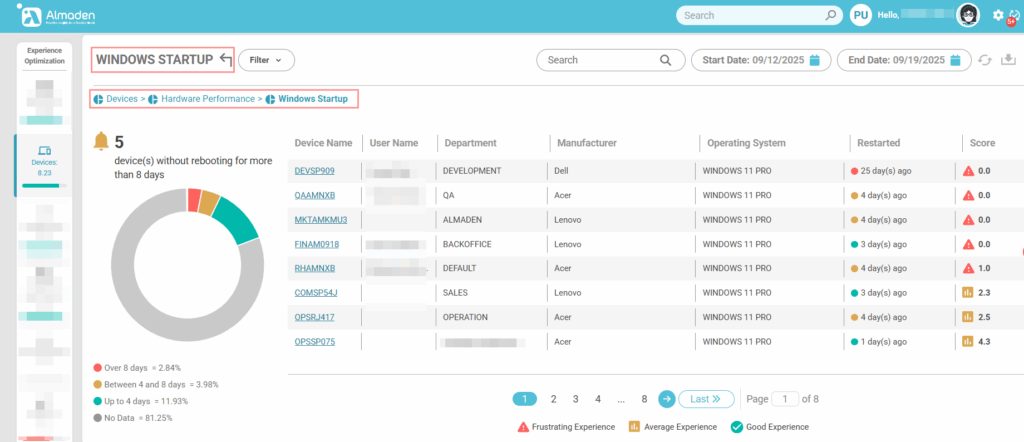Click the user avatar in header

[968, 15]
